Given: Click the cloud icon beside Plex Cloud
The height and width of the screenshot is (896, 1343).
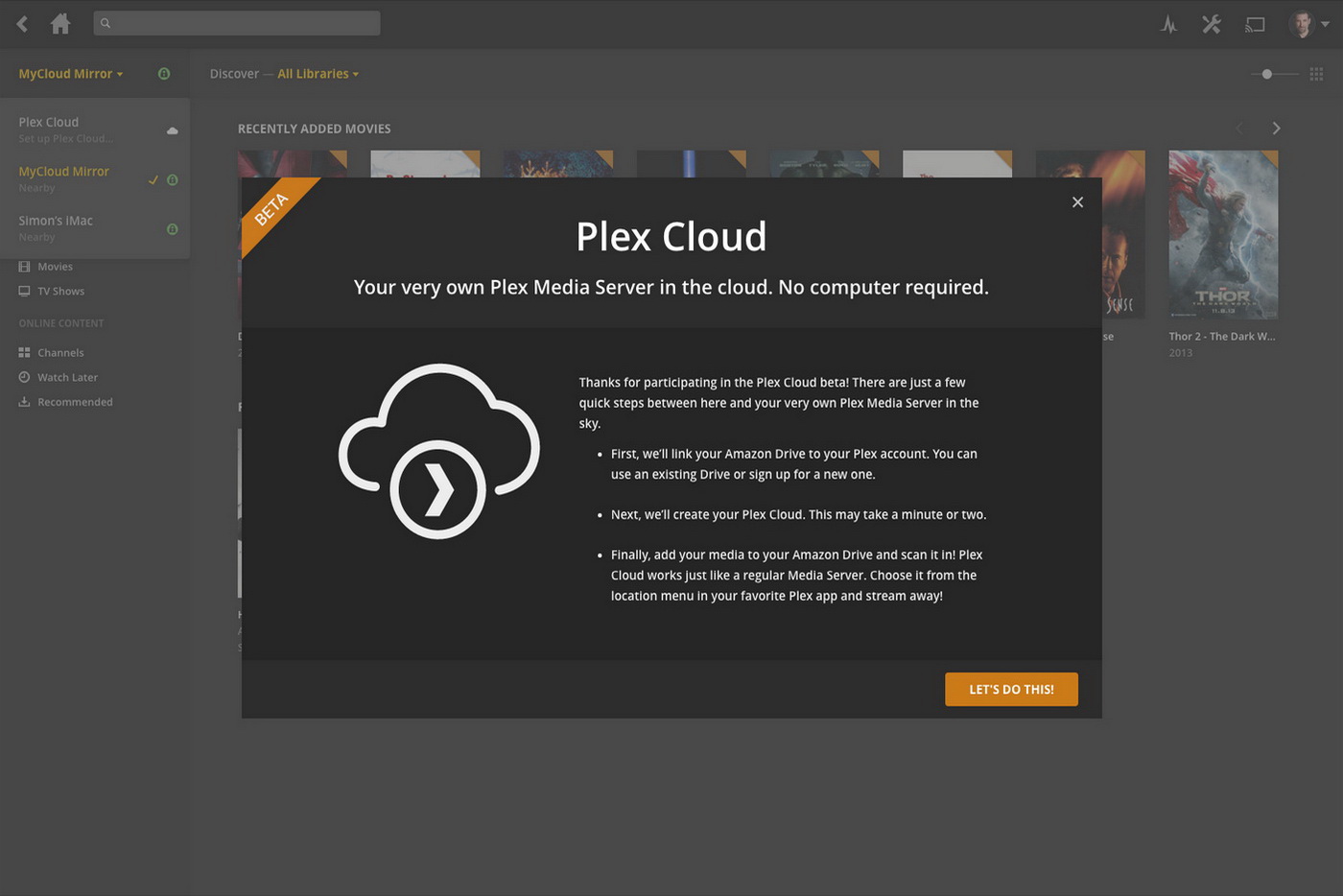Looking at the screenshot, I should coord(173,130).
